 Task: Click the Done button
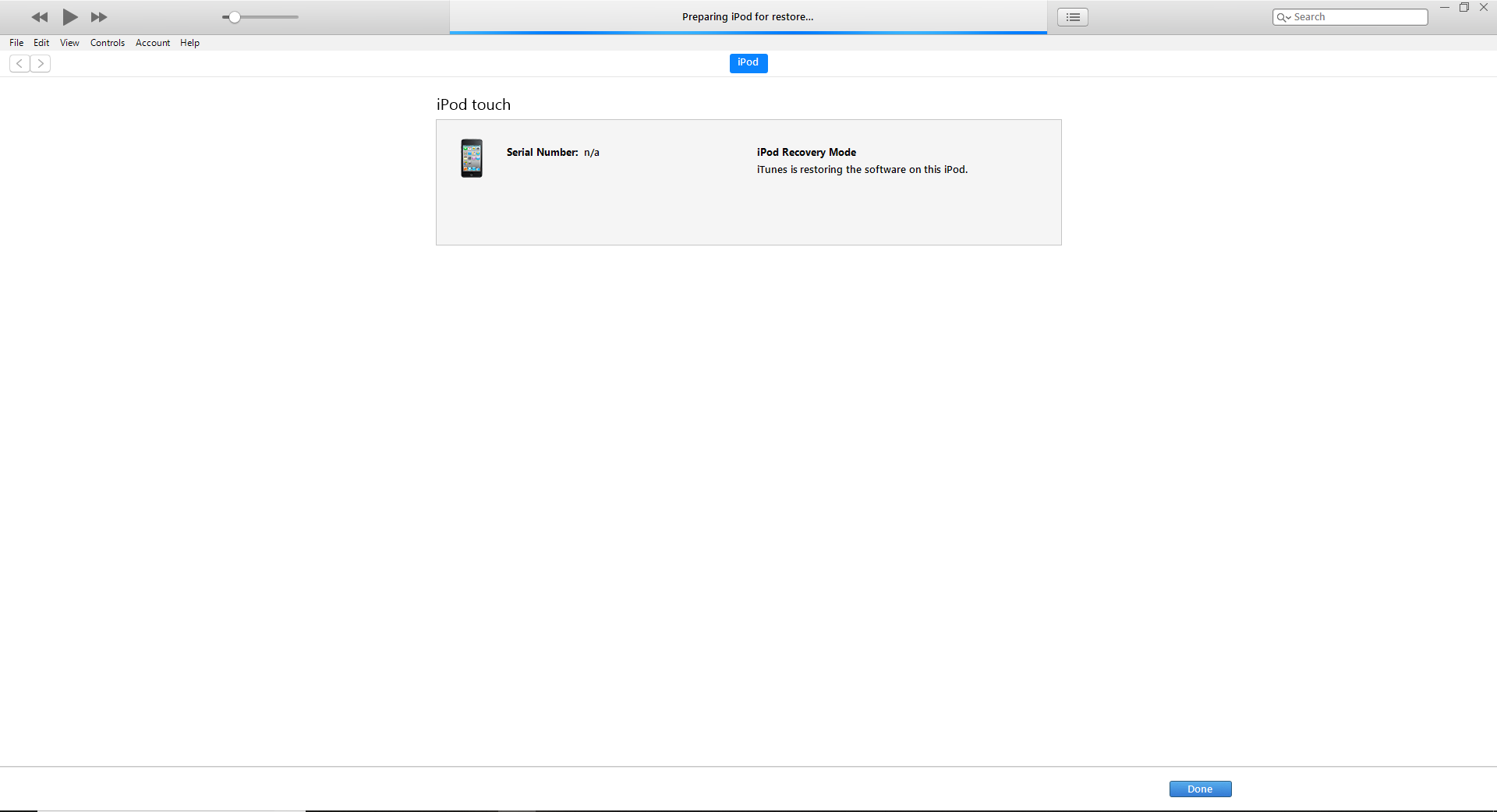(x=1200, y=789)
